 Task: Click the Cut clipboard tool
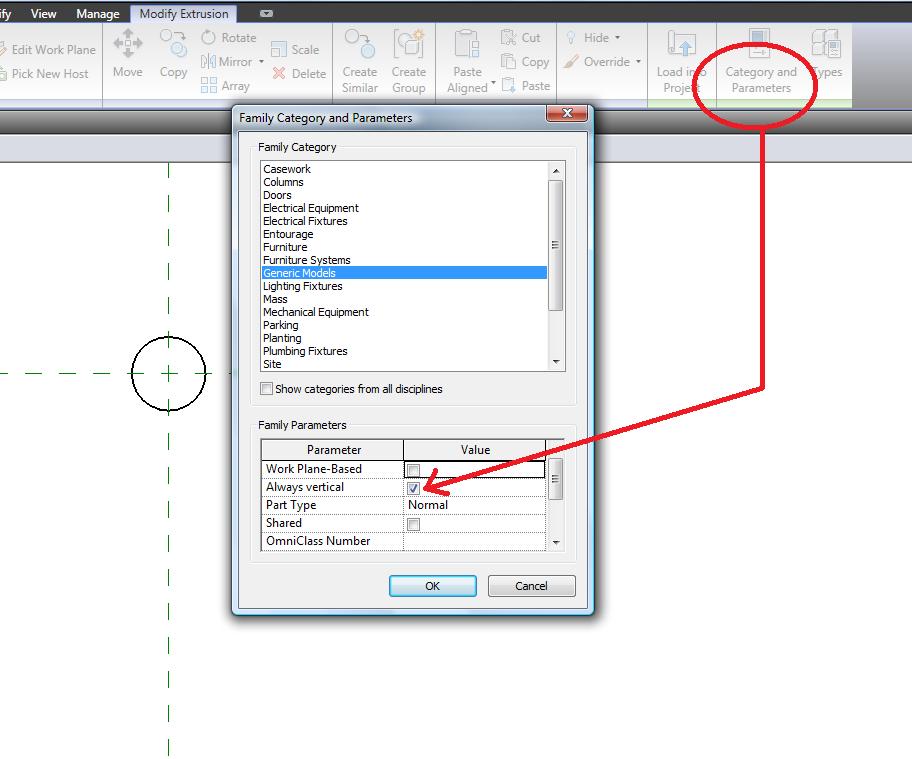(521, 38)
